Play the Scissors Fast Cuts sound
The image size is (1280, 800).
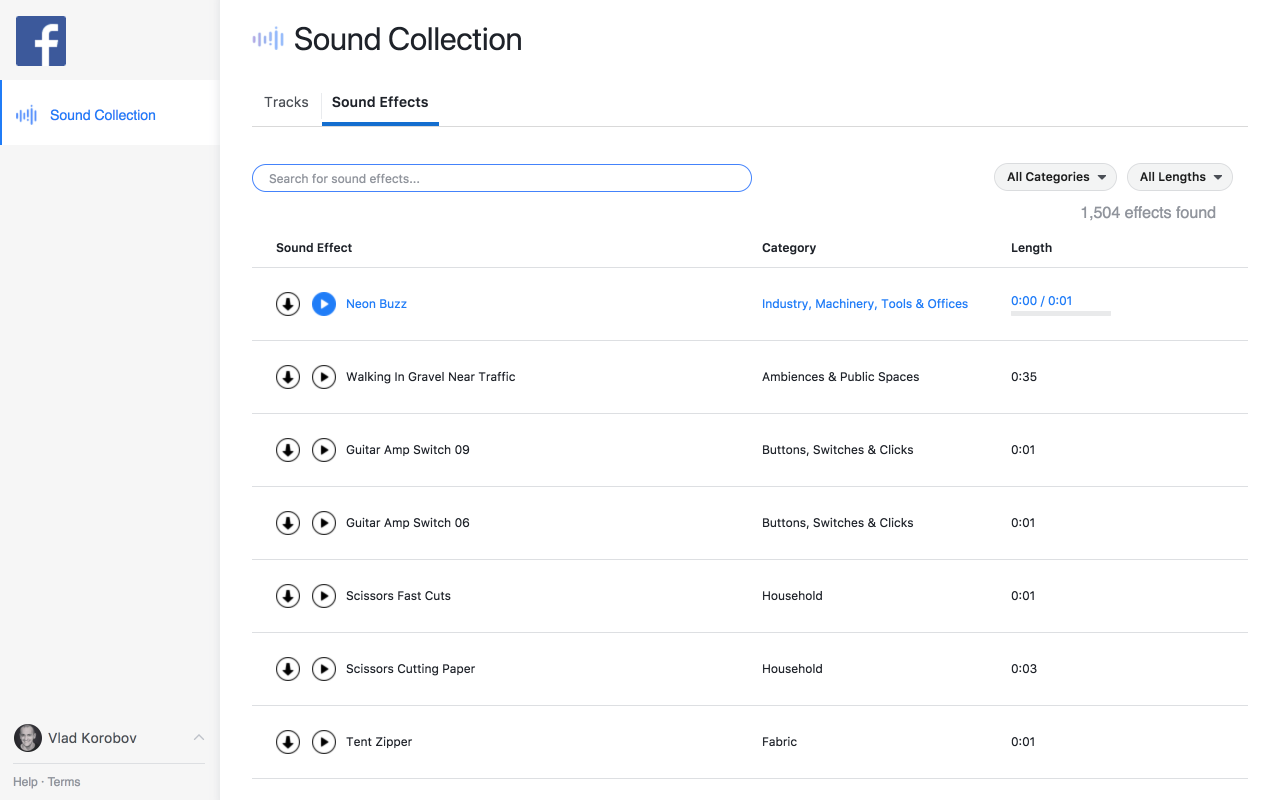[324, 596]
